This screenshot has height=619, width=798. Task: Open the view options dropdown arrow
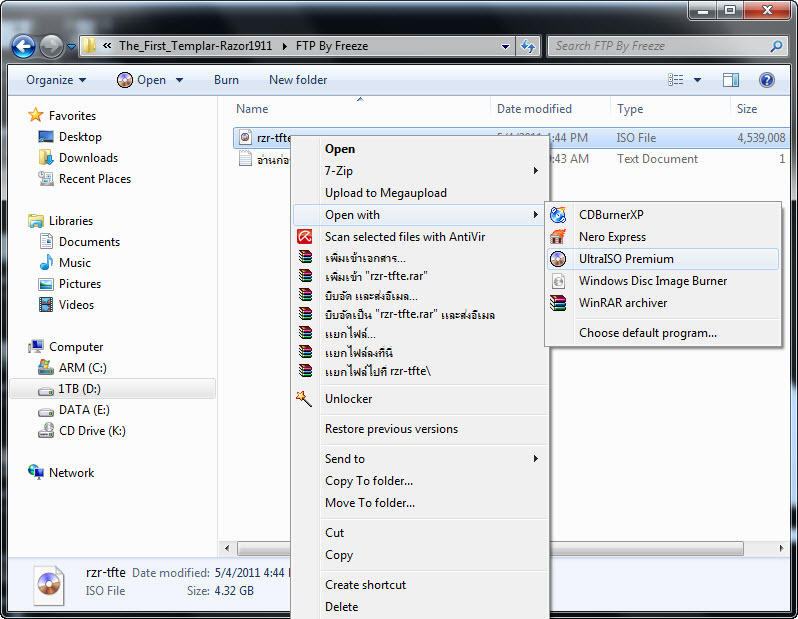(697, 80)
